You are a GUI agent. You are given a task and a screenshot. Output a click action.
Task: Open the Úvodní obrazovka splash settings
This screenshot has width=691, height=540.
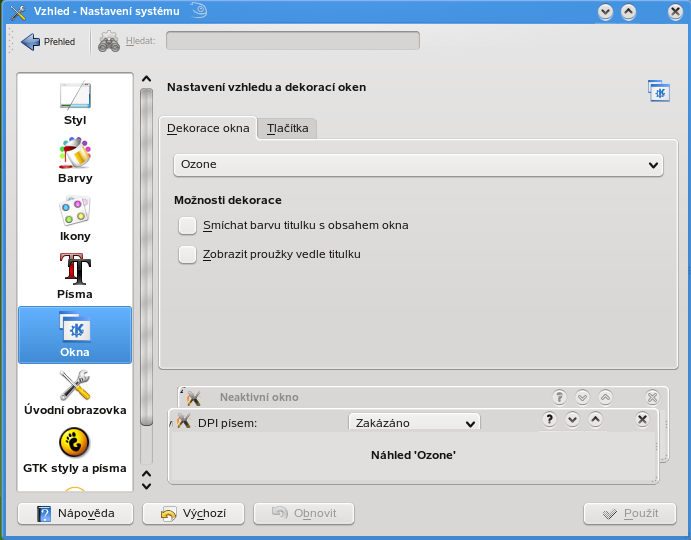75,392
